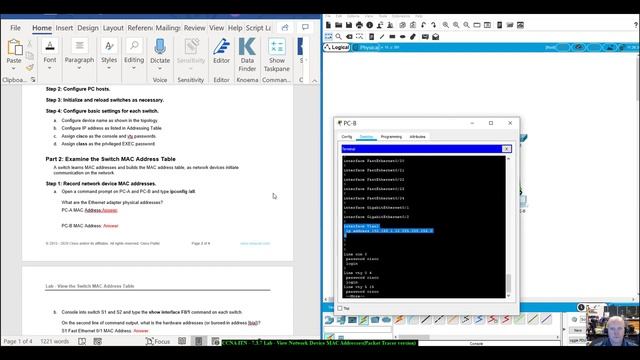The width and height of the screenshot is (640, 360).
Task: Open the Comments icon in Word
Action: click(x=305, y=27)
